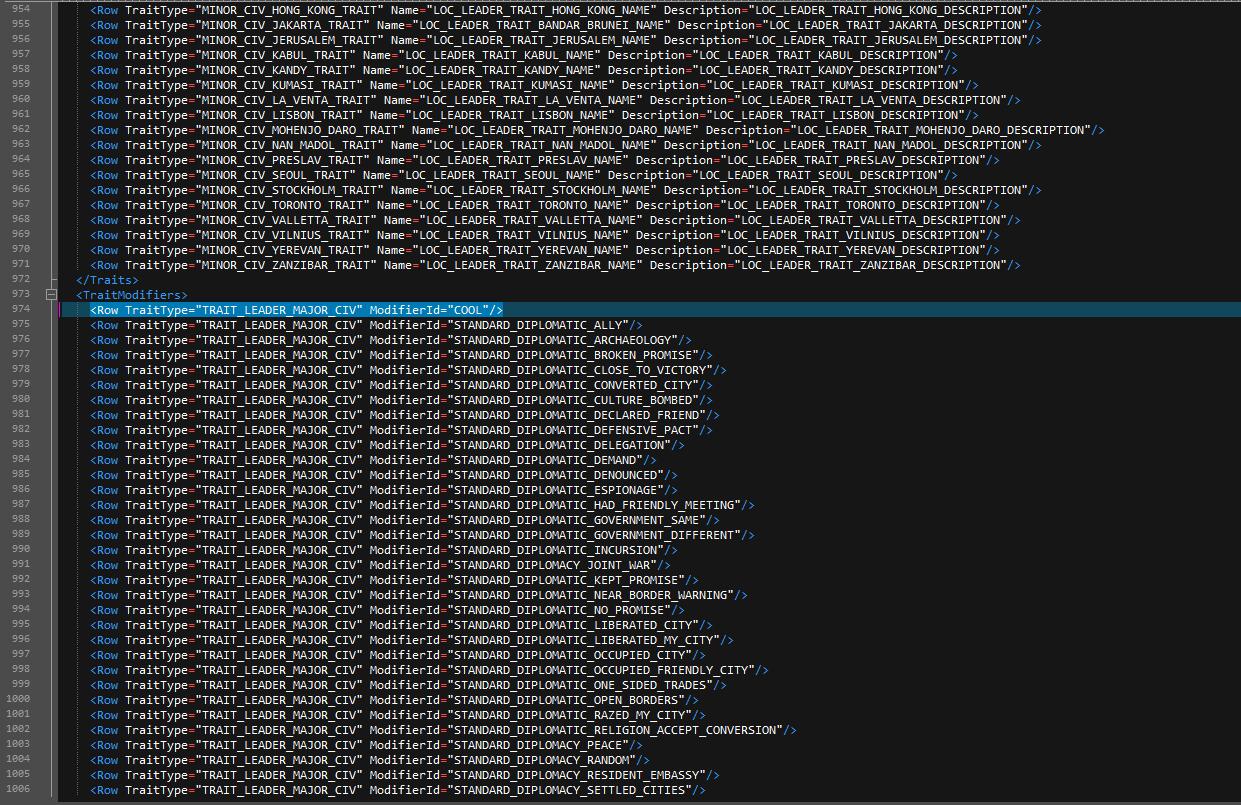
Task: Click line number 965 in the gutter
Action: point(20,174)
